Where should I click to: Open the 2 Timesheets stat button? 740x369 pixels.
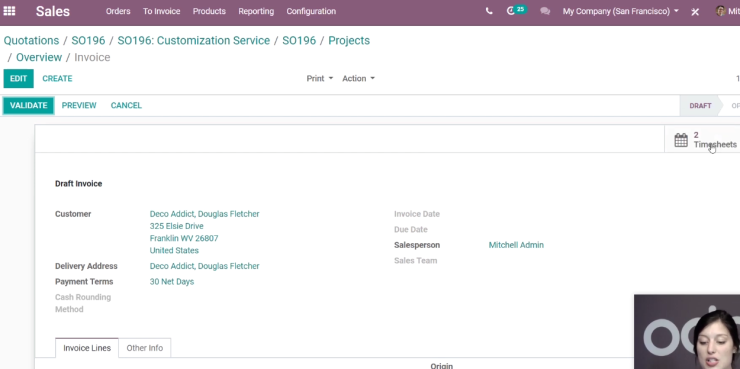702,140
